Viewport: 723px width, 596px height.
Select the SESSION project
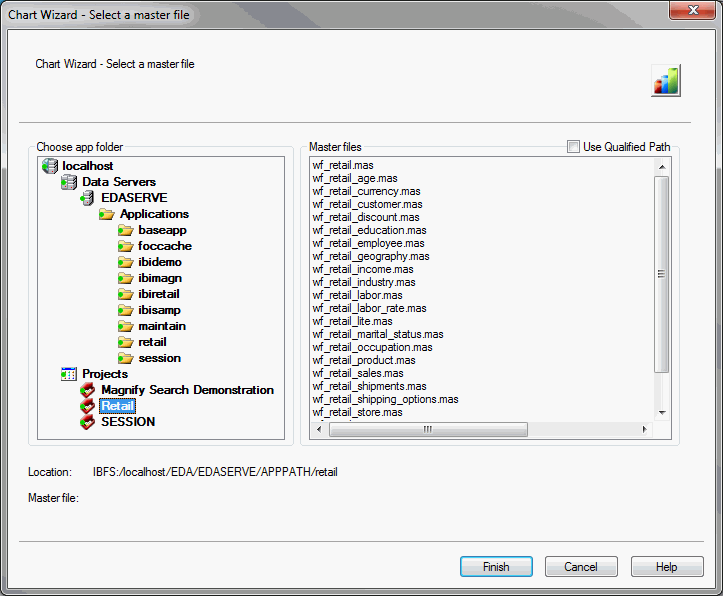128,422
